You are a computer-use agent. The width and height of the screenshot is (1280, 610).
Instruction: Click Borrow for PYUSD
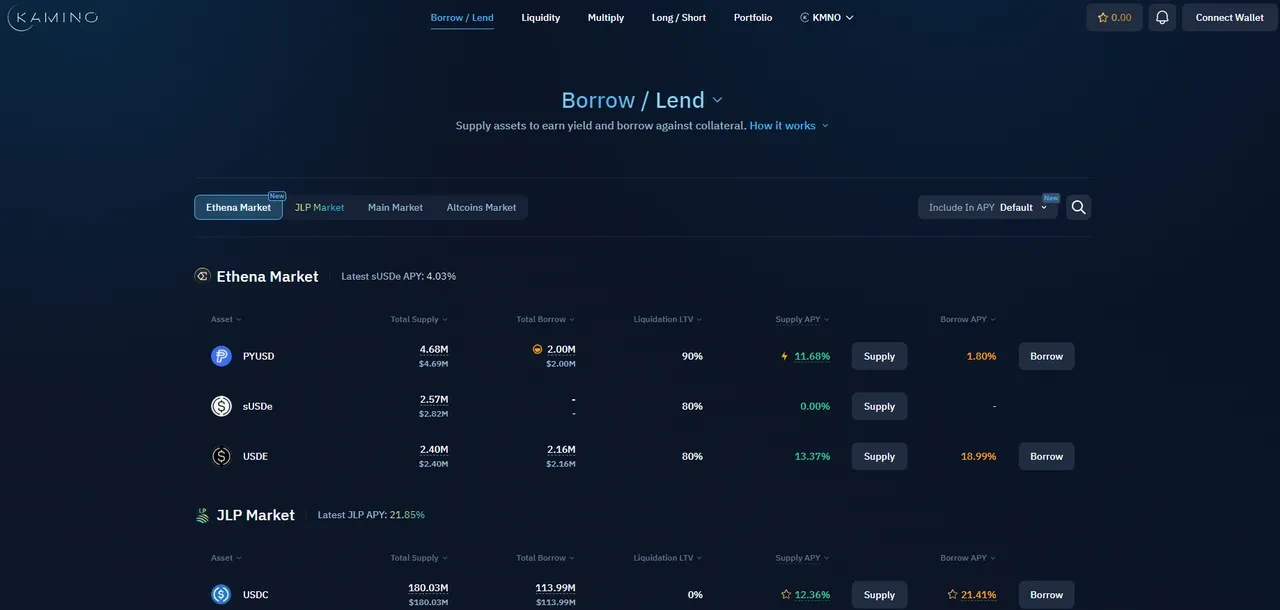(x=1046, y=356)
